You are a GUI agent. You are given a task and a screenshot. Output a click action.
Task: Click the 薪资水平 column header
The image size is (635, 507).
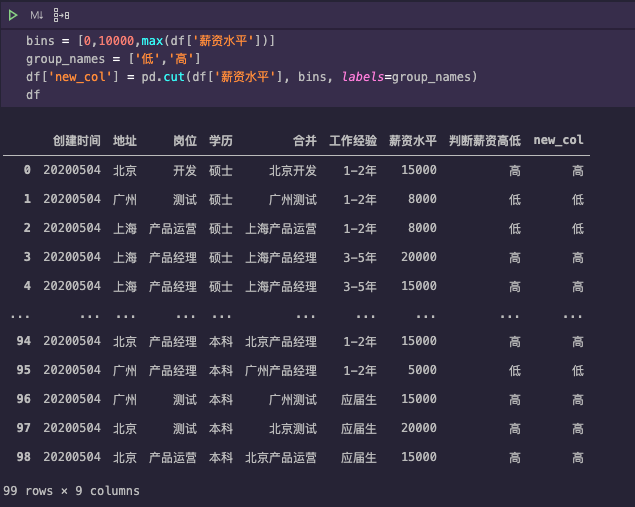tap(413, 140)
